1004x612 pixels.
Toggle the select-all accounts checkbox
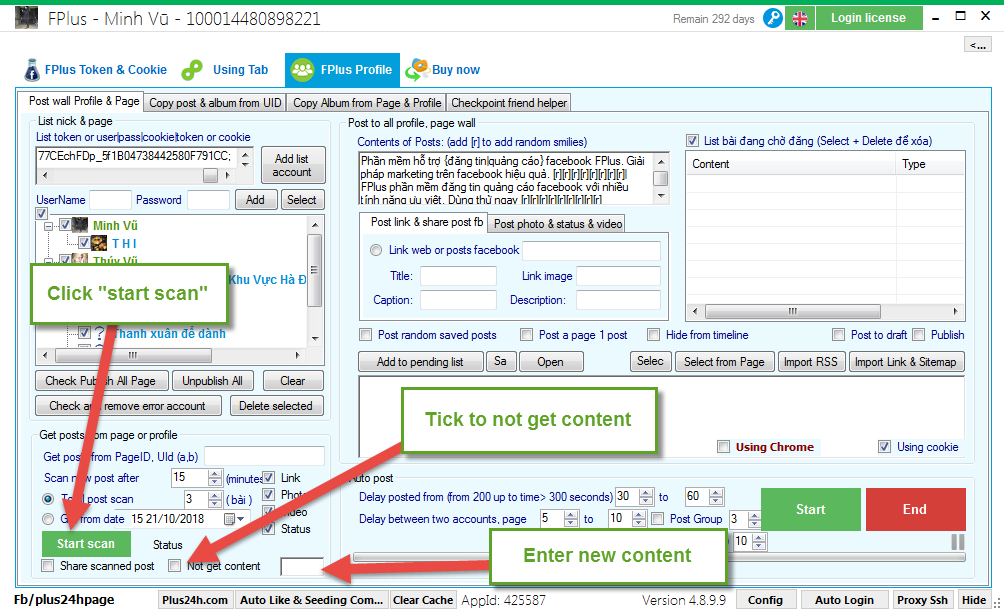tap(41, 213)
